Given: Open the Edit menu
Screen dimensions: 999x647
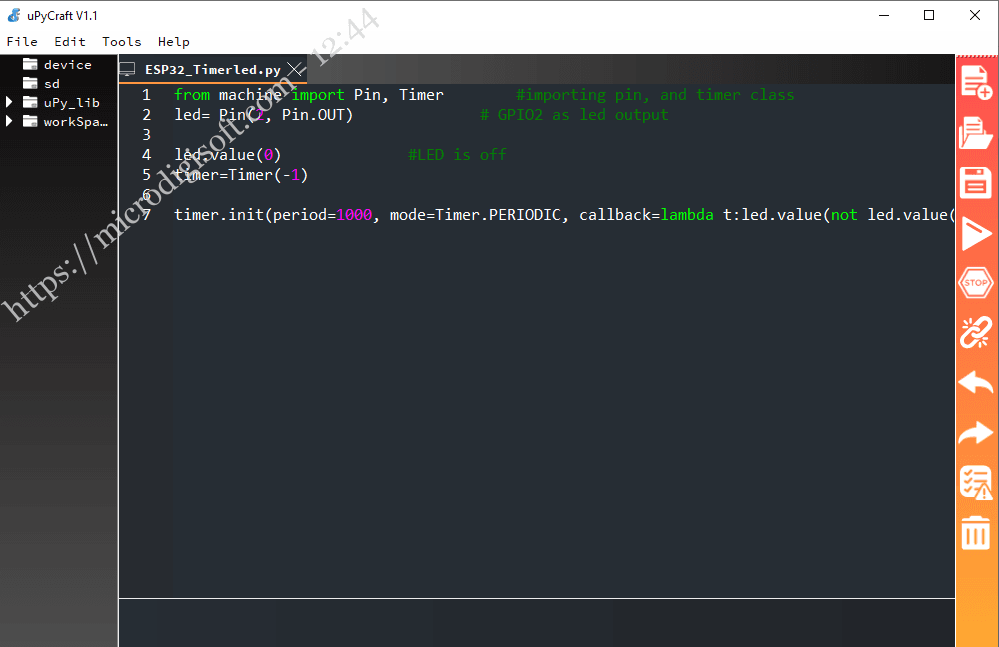Looking at the screenshot, I should pyautogui.click(x=69, y=41).
